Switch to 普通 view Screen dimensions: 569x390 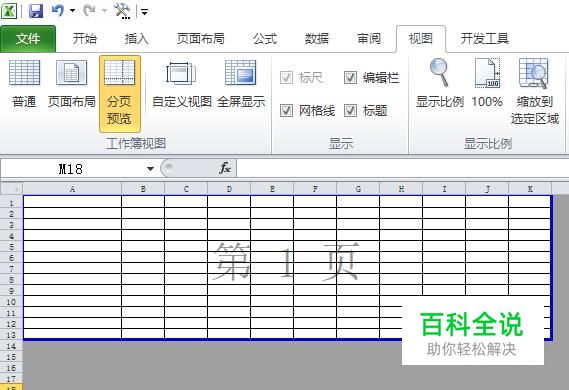point(24,84)
